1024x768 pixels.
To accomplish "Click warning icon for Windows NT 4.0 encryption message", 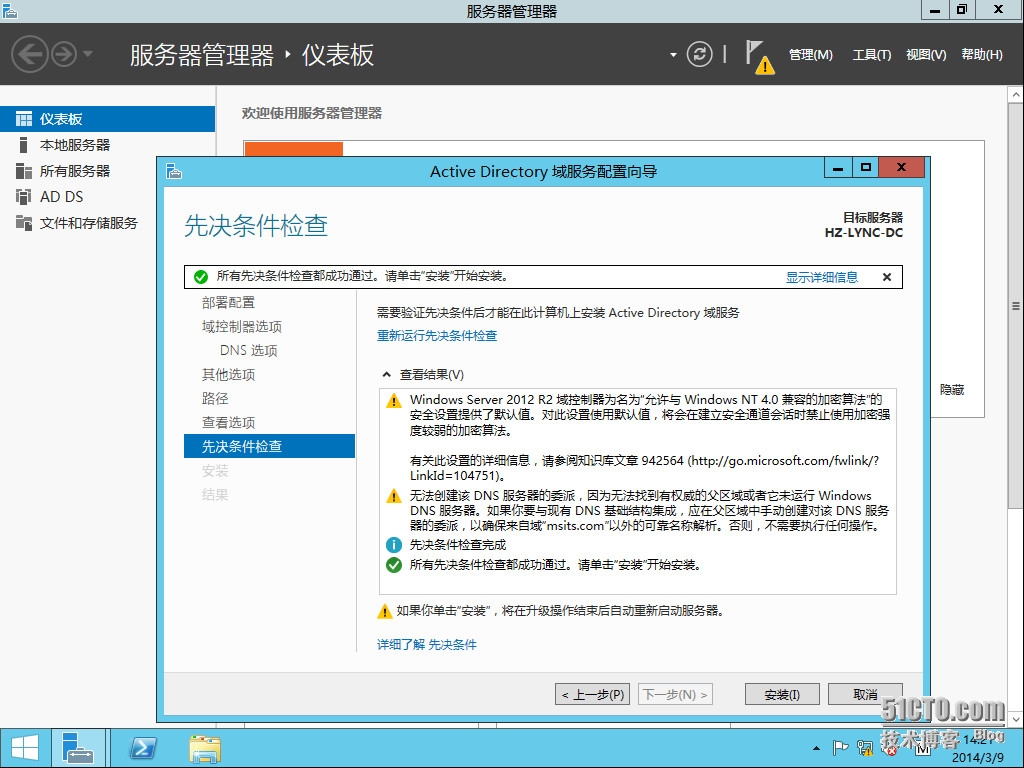I will click(394, 400).
